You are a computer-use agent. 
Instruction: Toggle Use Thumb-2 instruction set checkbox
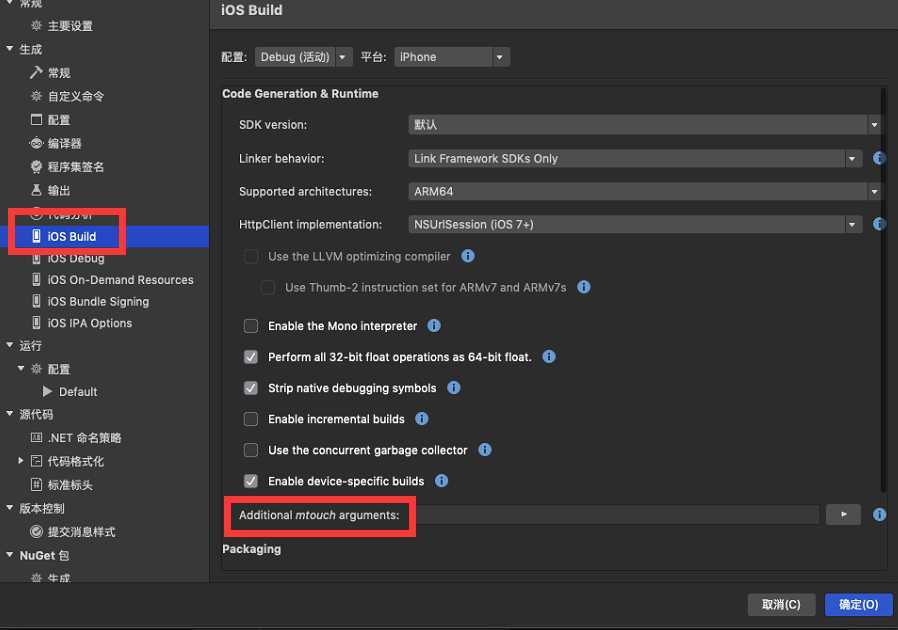click(267, 287)
